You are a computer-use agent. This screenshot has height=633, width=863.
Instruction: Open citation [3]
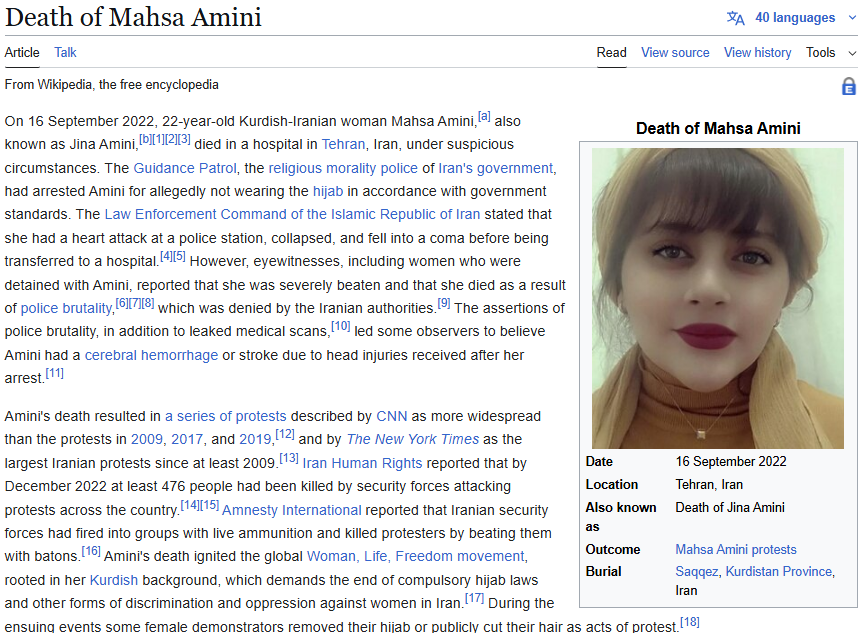184,139
